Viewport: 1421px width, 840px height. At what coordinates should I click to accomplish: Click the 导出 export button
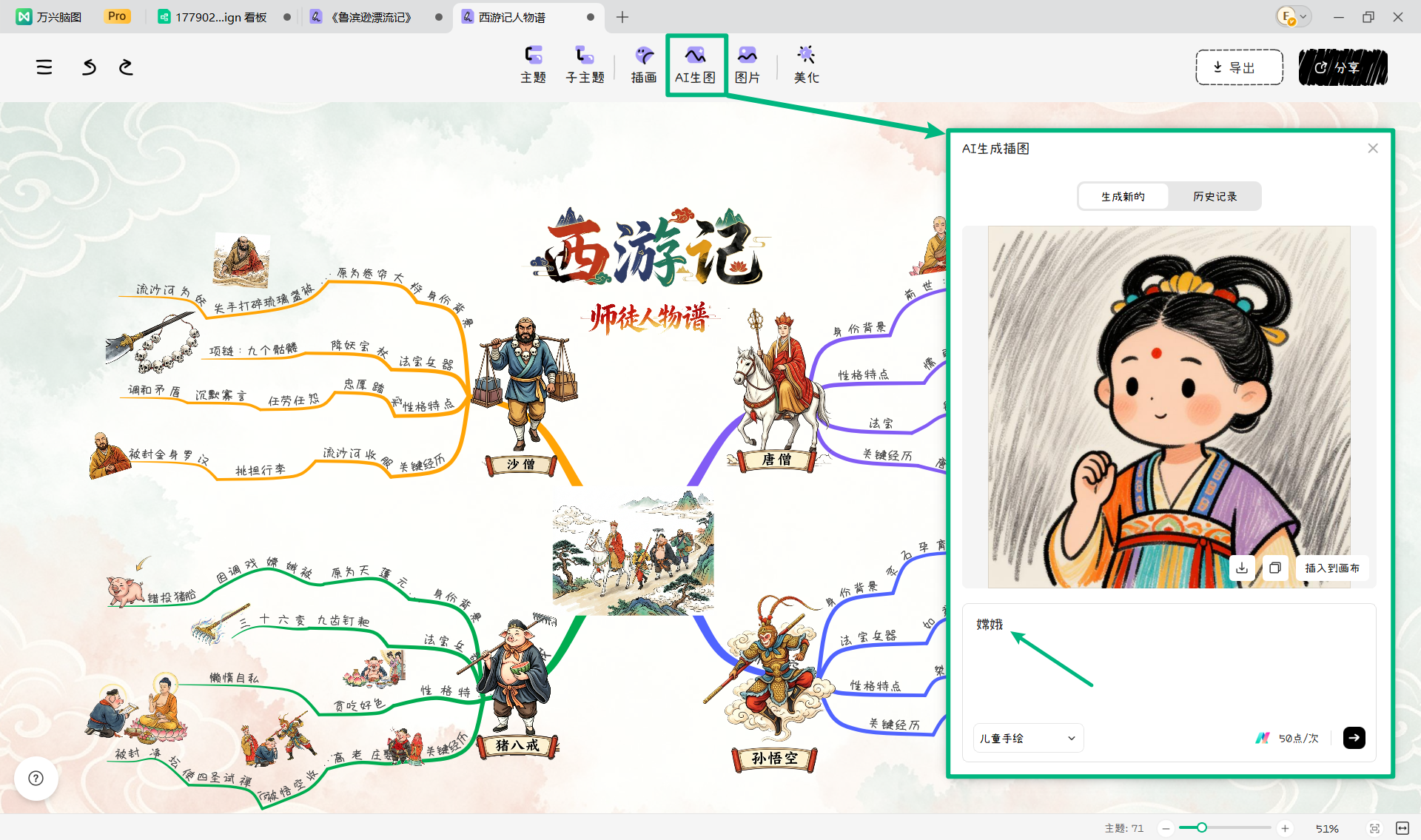1239,67
